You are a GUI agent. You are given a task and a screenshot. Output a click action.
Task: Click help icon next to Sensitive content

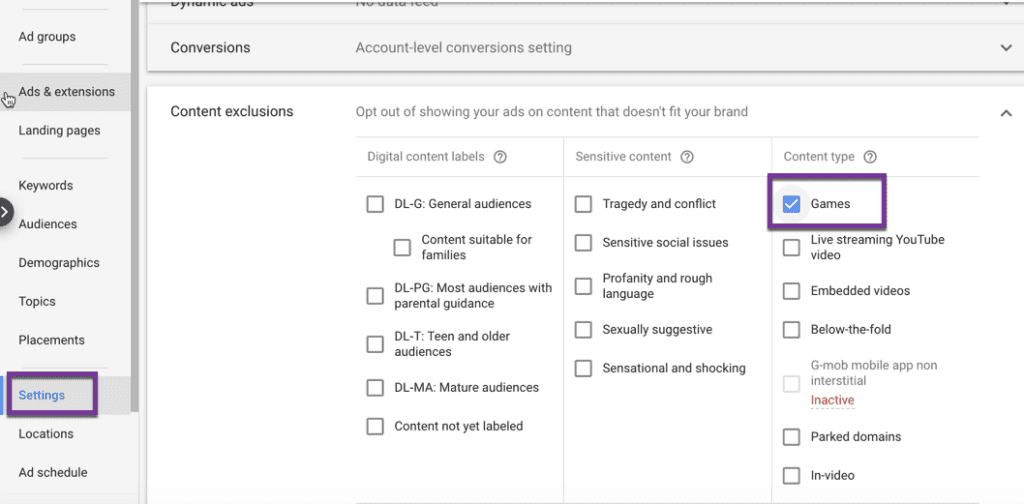[x=687, y=157]
